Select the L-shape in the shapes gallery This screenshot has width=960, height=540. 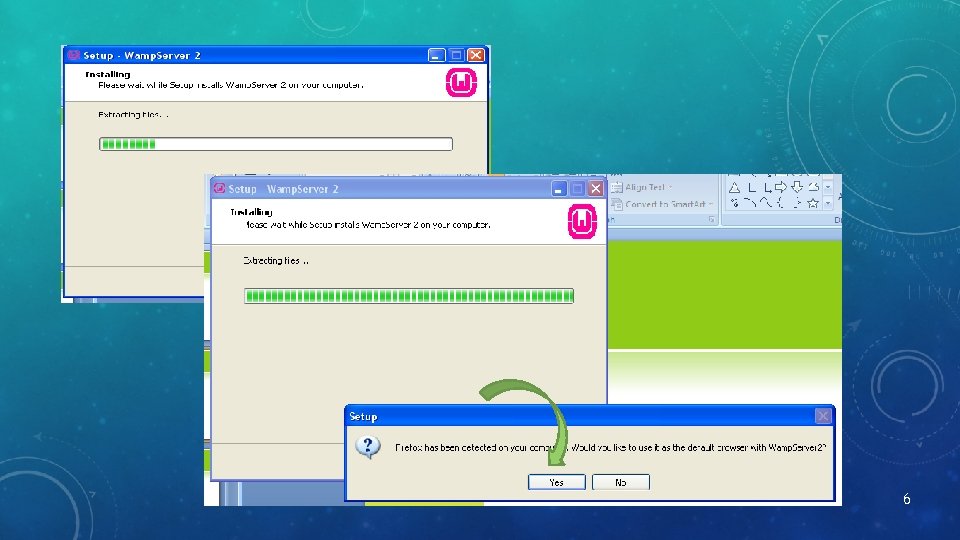pos(752,187)
